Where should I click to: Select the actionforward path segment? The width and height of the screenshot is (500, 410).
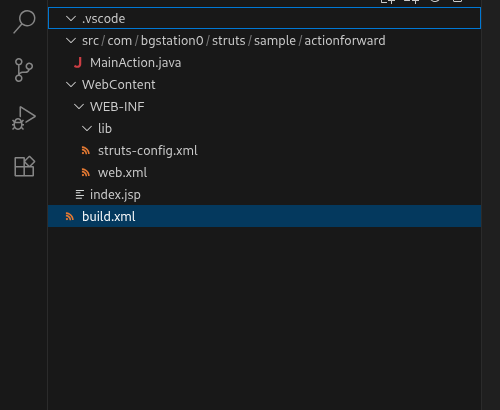[x=345, y=41]
